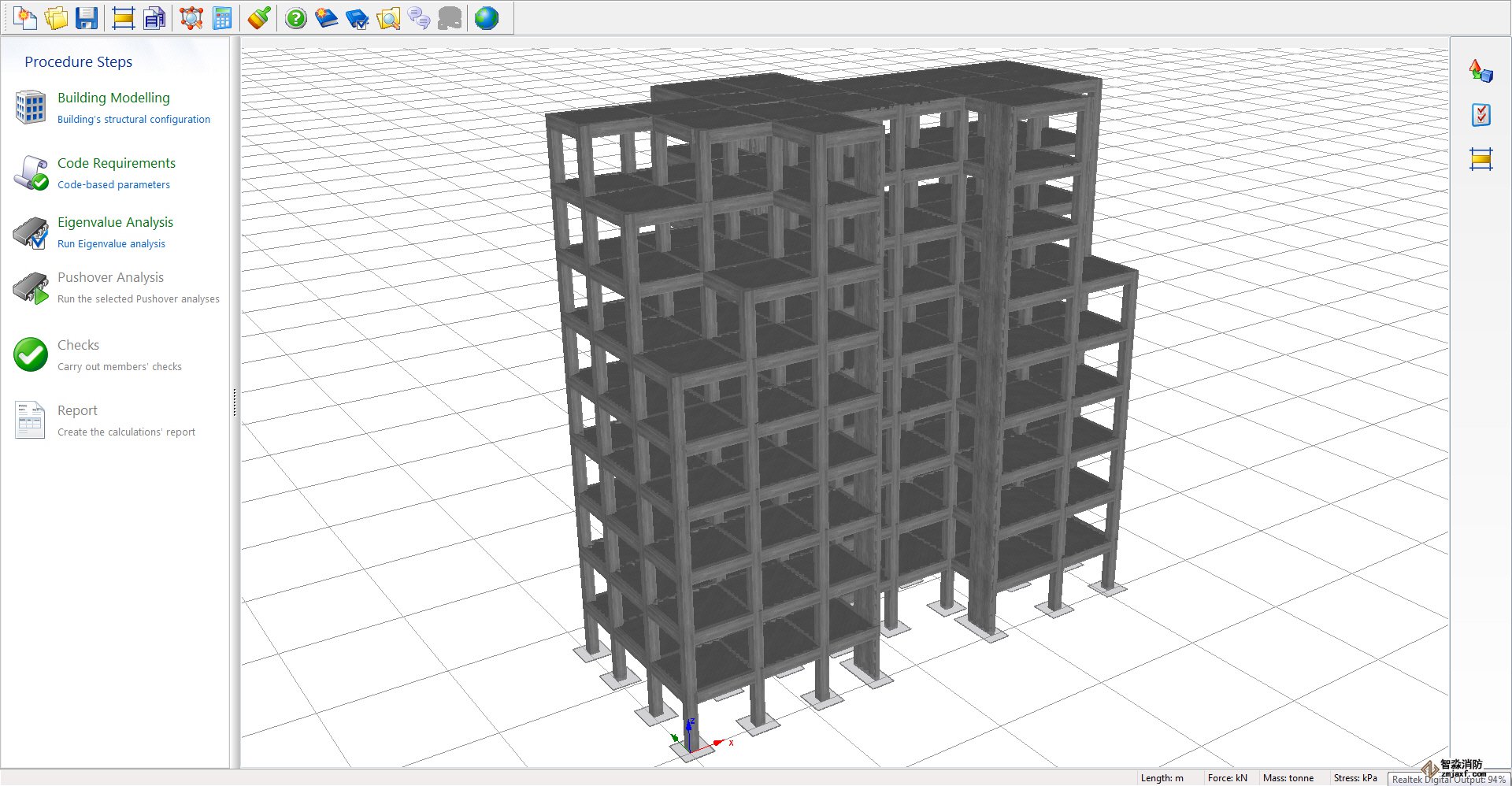Screen dimensions: 1512x786
Task: Click the globe icon in the toolbar
Action: click(487, 18)
